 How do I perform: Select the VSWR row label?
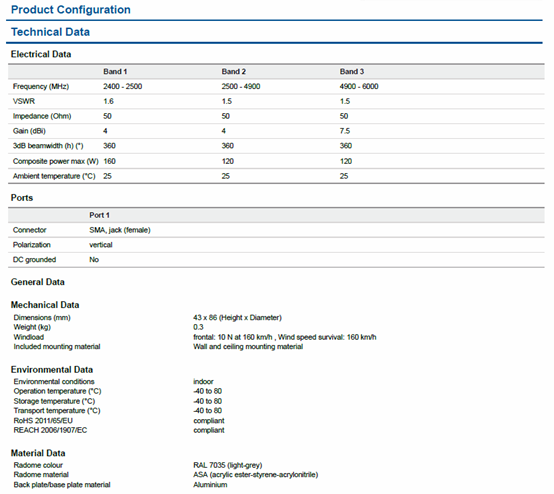click(24, 101)
